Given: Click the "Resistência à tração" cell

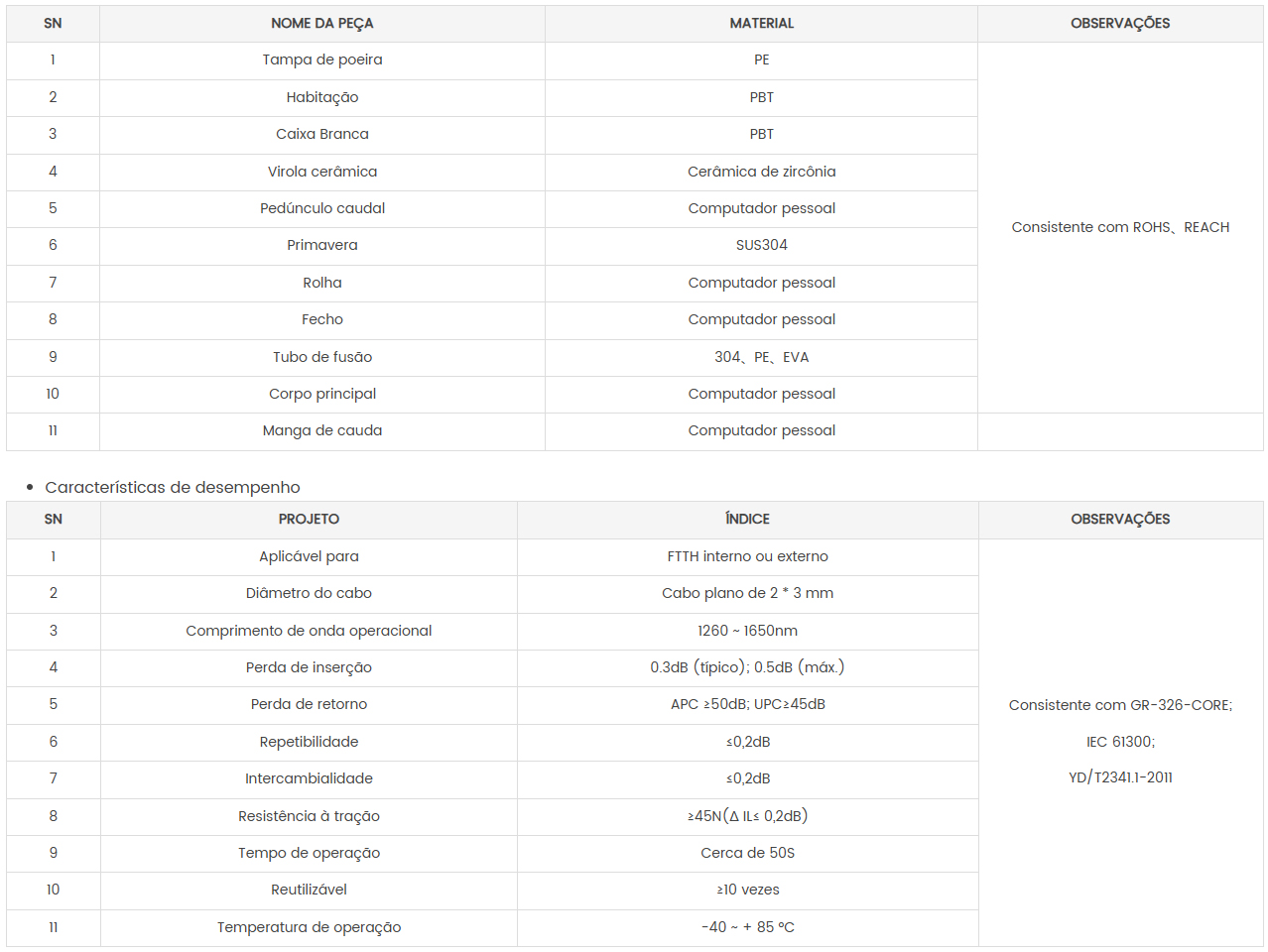Looking at the screenshot, I should 309,816.
